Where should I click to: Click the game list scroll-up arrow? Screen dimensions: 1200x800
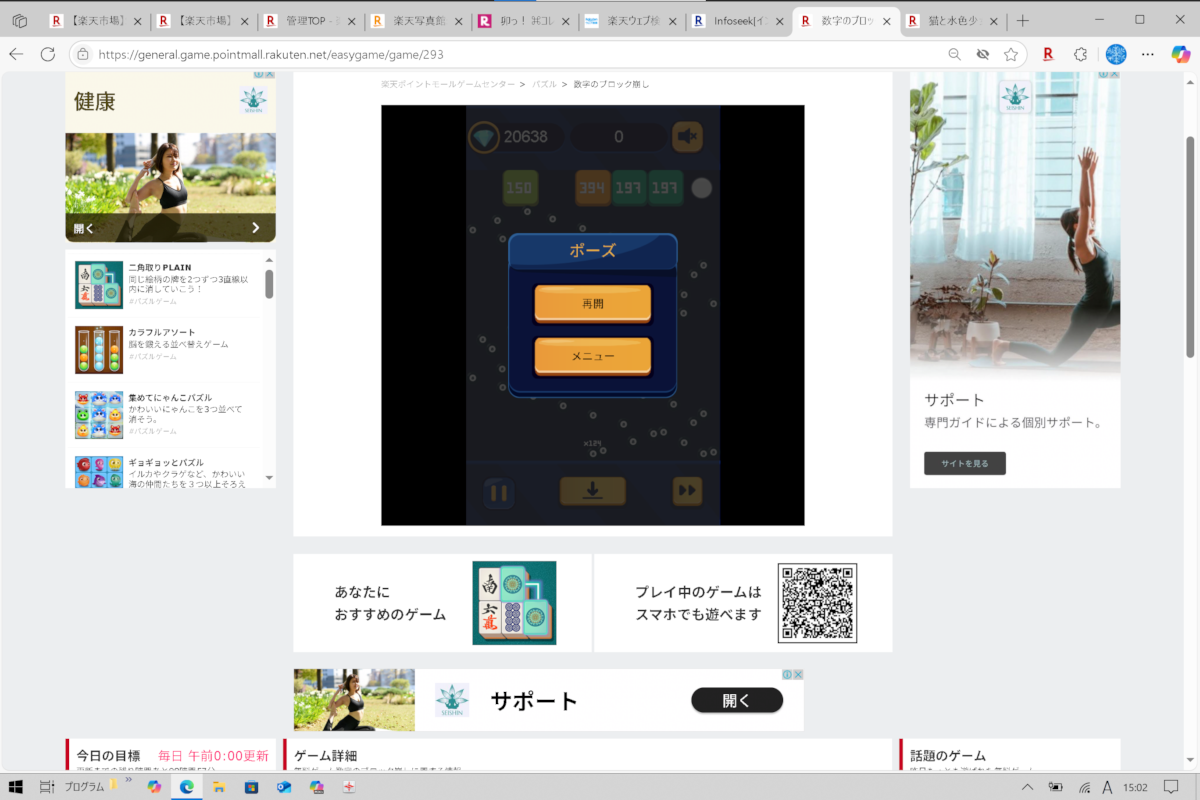coord(269,259)
